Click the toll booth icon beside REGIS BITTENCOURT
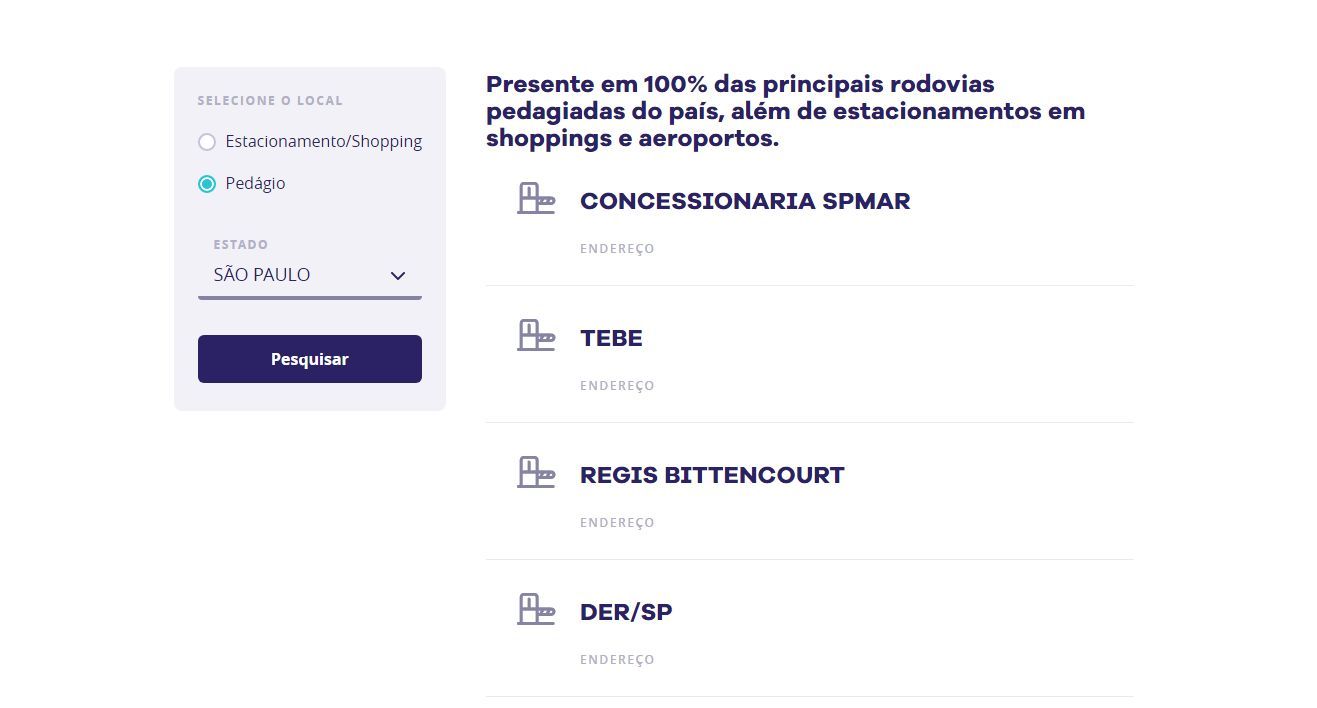The width and height of the screenshot is (1317, 708). [536, 472]
